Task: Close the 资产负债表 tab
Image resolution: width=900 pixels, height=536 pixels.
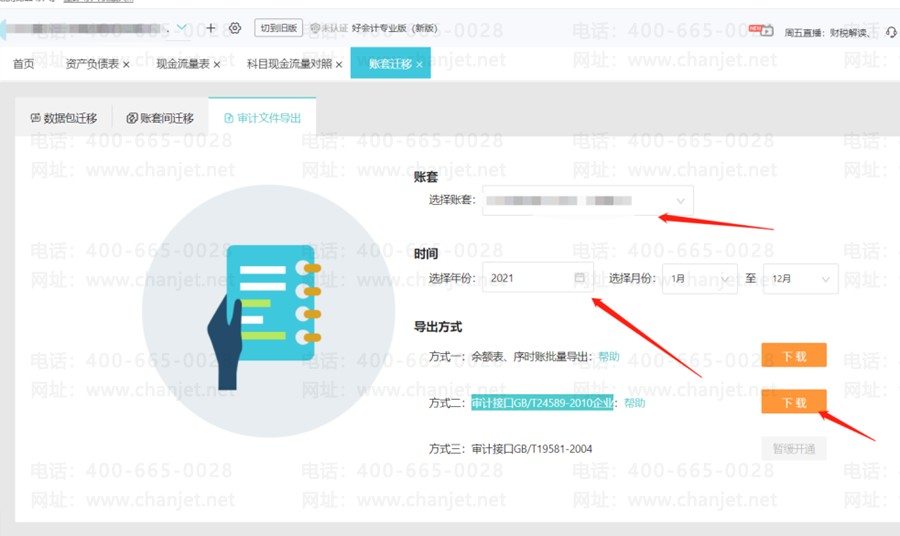Action: [x=126, y=64]
